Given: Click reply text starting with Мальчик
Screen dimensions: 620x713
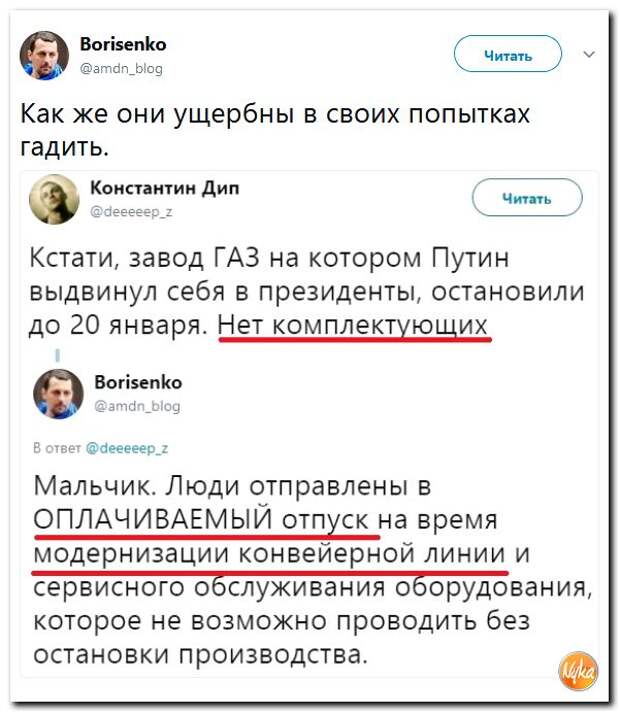Looking at the screenshot, I should pos(313,570).
